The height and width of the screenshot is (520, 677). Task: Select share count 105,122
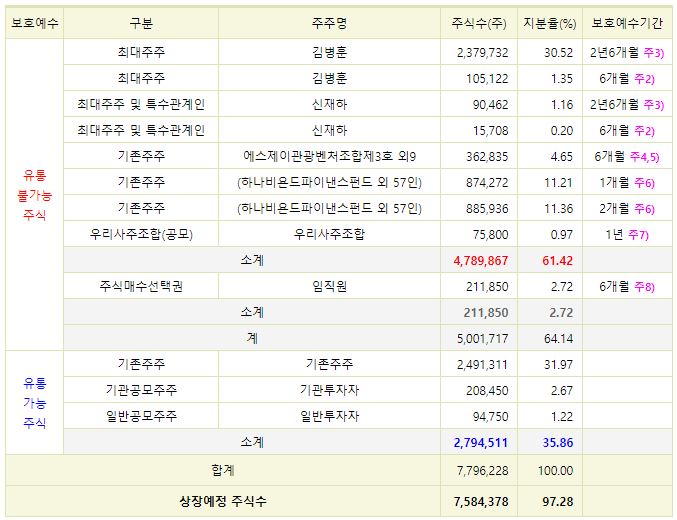click(487, 79)
